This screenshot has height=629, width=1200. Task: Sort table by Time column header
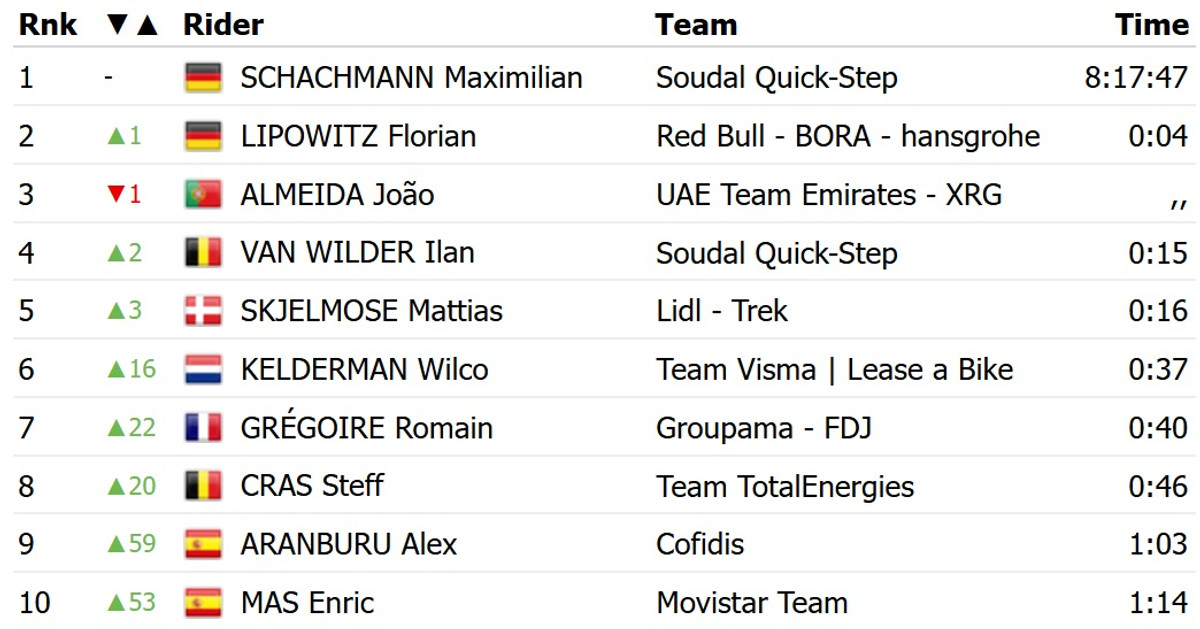tap(1152, 25)
